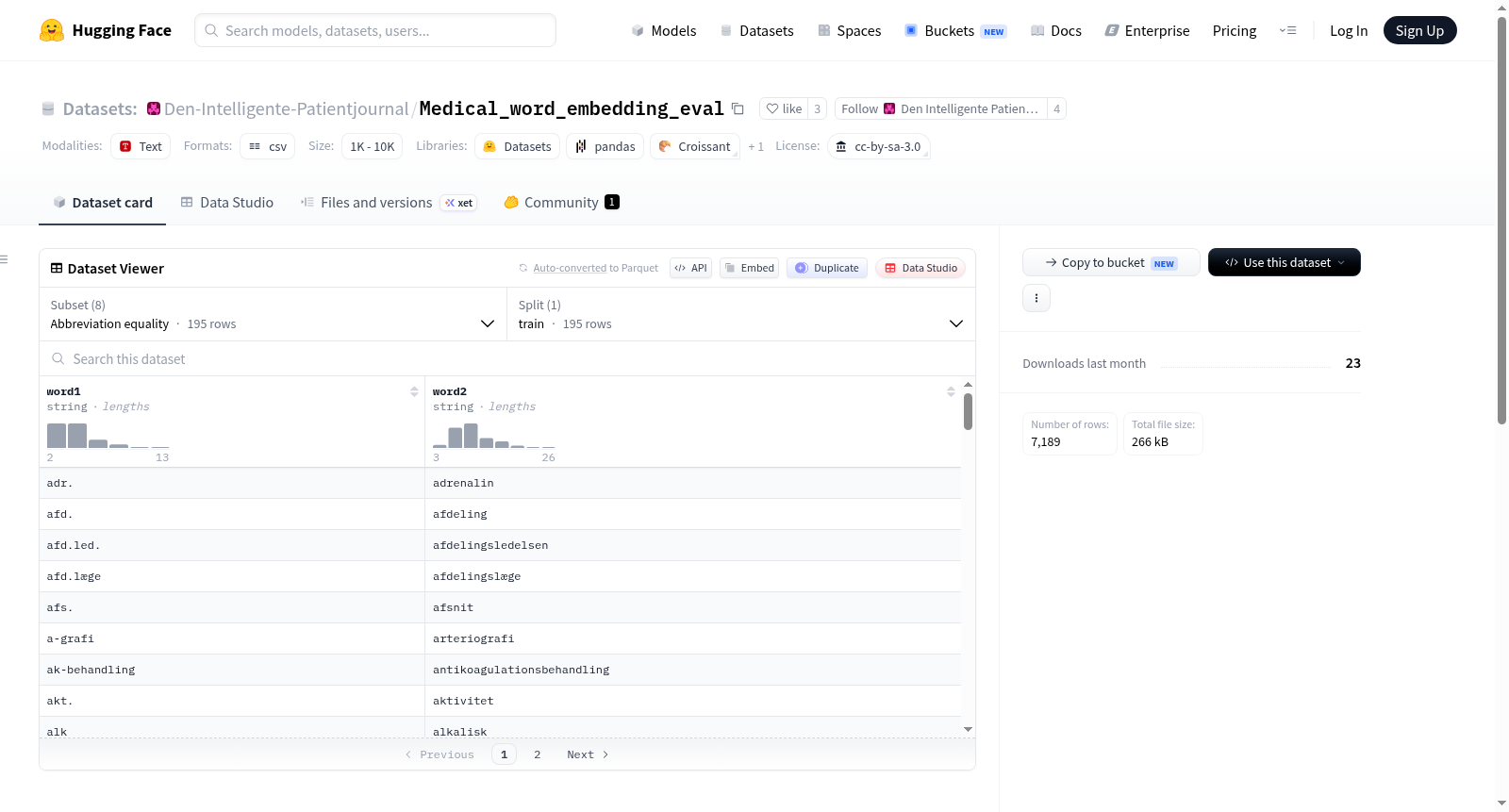Click the three-dot options button

point(1036,298)
